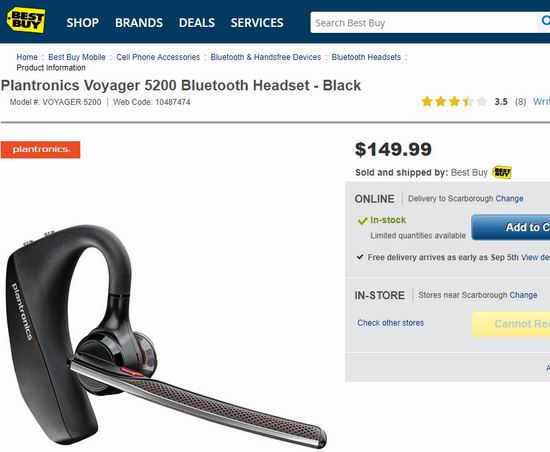Open Bluetooth & Handsfree Devices breadcrumb
Image resolution: width=550 pixels, height=452 pixels.
[266, 57]
